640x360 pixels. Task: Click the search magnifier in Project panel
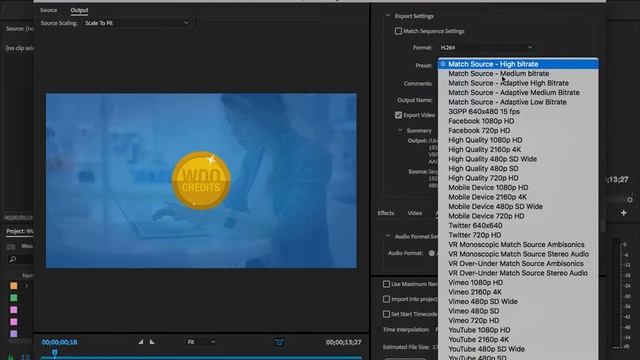tap(13, 259)
